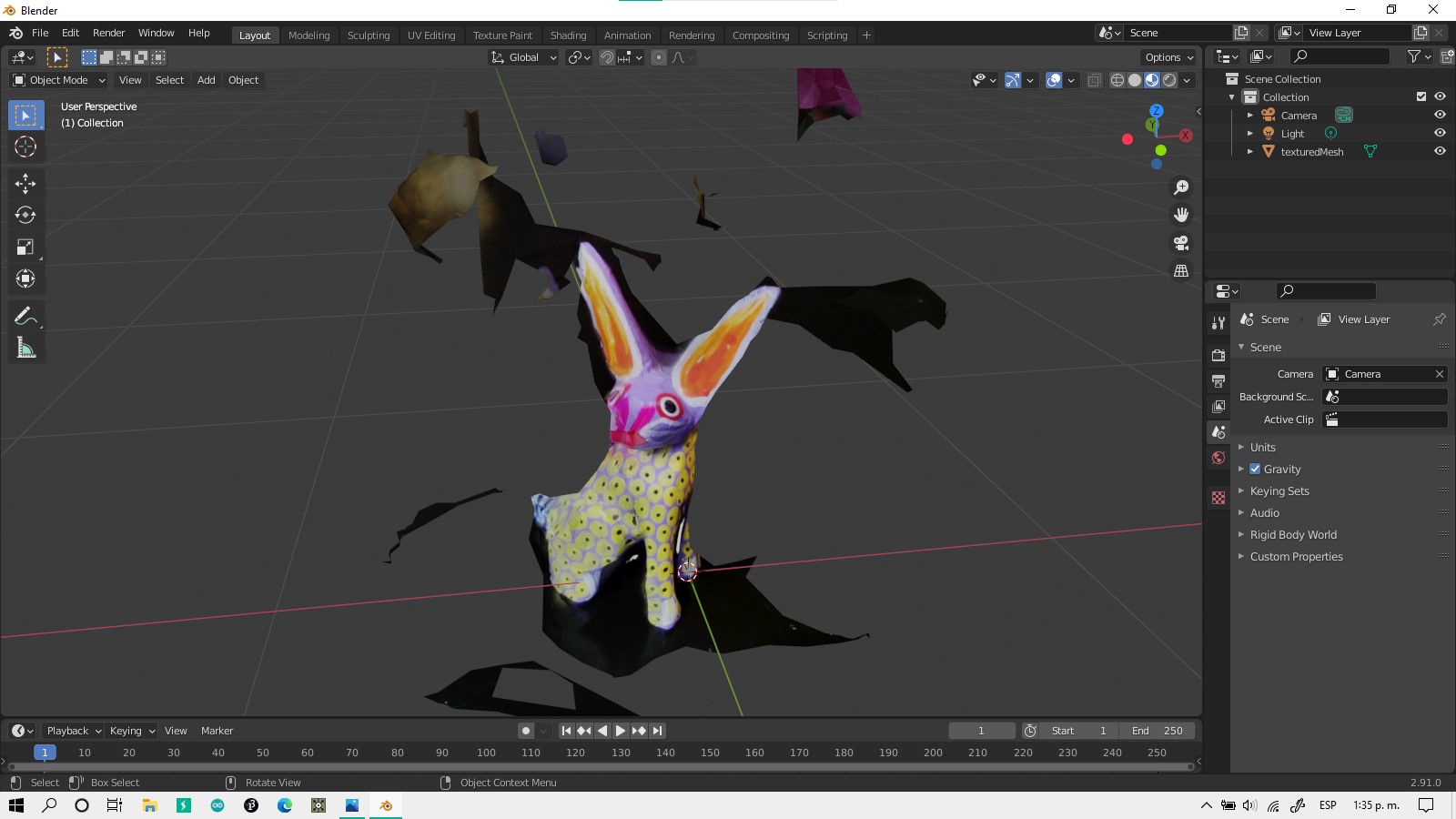Select the Move tool in the toolbar
Image resolution: width=1456 pixels, height=819 pixels.
(x=25, y=183)
